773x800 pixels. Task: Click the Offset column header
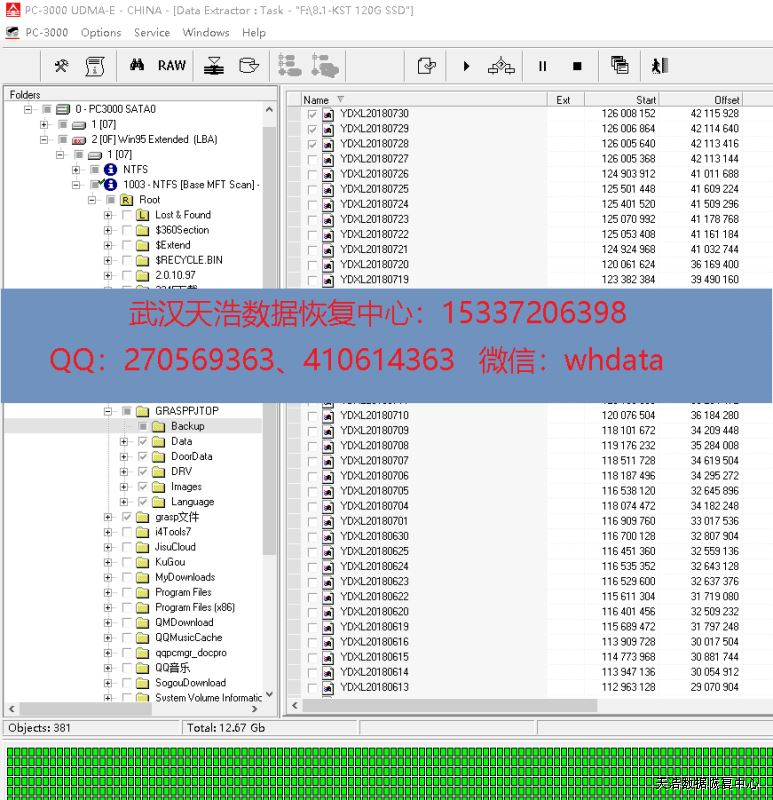[x=726, y=100]
